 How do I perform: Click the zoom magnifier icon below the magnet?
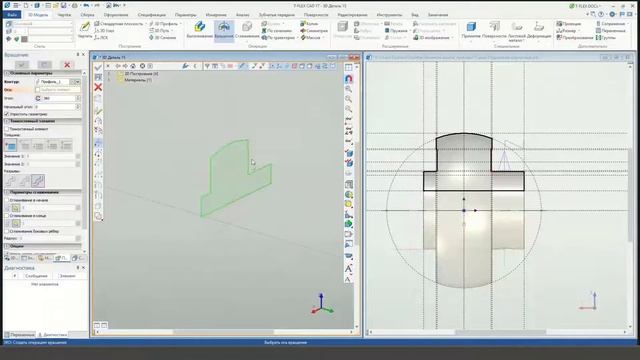[x=349, y=89]
